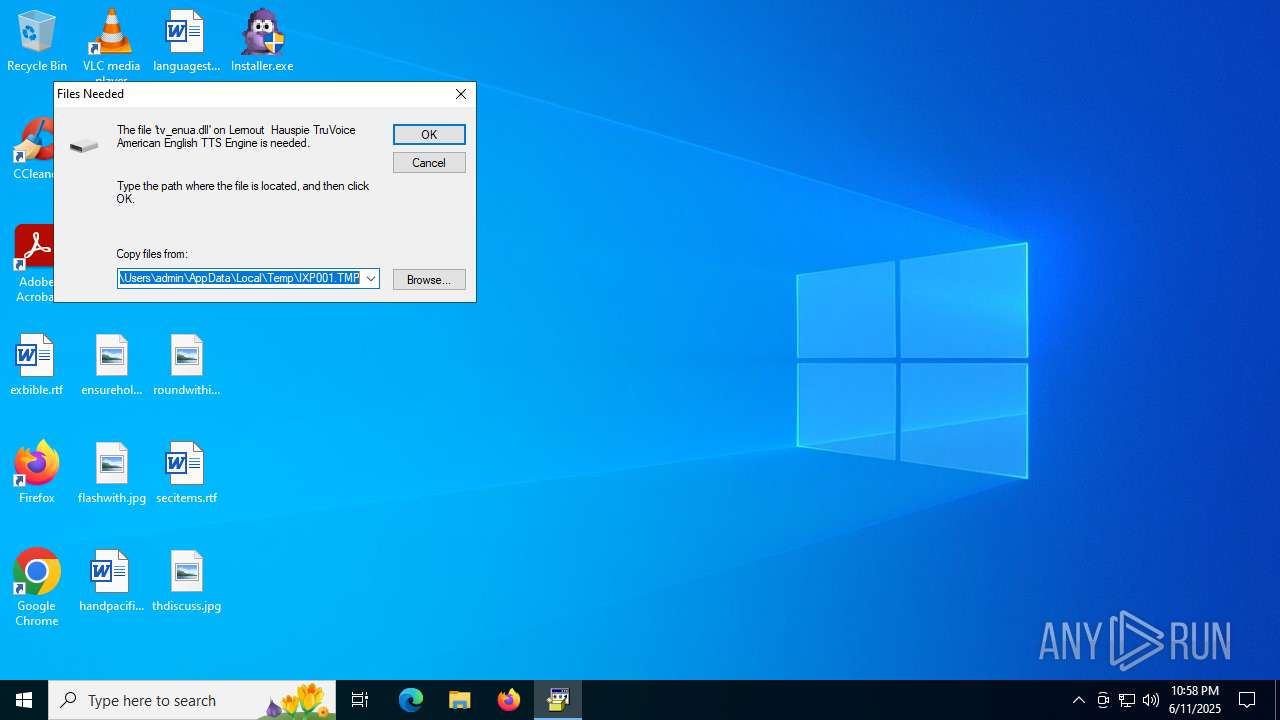Close the Files Needed dialog

point(461,94)
